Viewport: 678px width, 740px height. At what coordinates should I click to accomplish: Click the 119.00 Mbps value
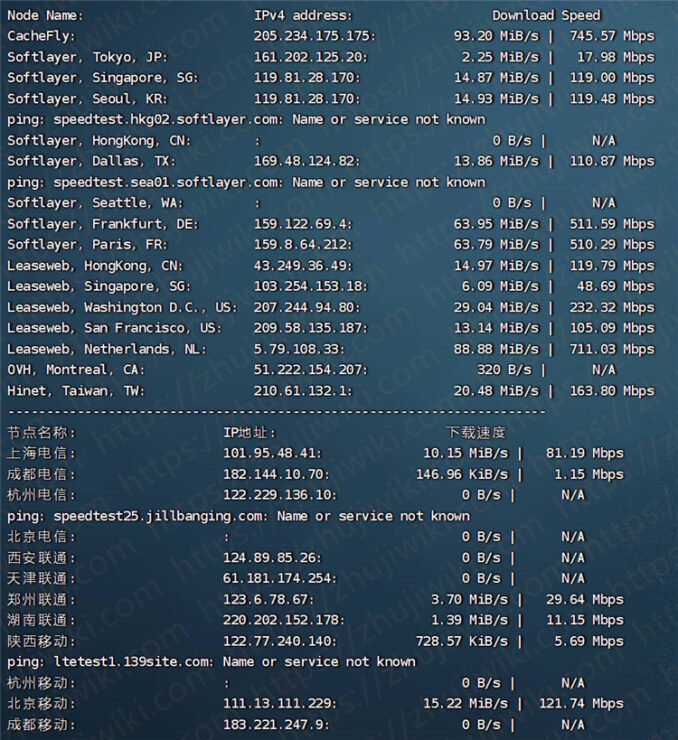click(x=612, y=78)
